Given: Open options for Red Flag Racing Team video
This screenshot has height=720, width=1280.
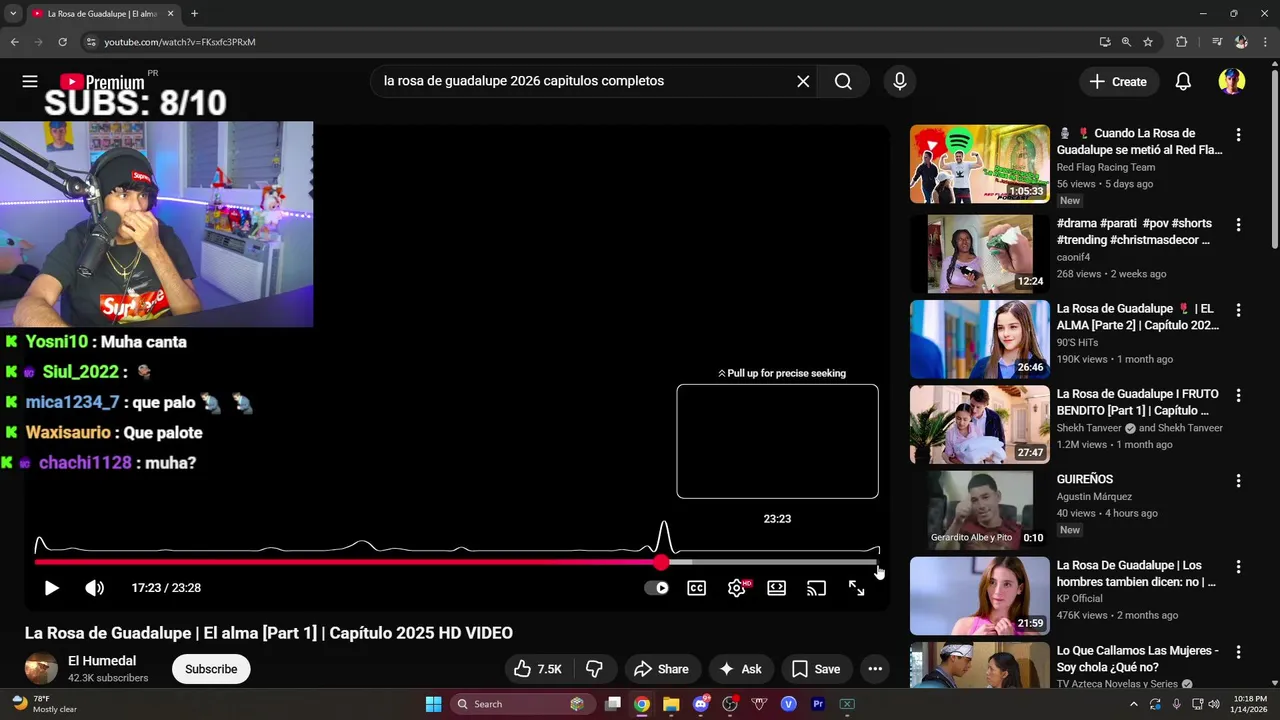Looking at the screenshot, I should click(x=1238, y=135).
